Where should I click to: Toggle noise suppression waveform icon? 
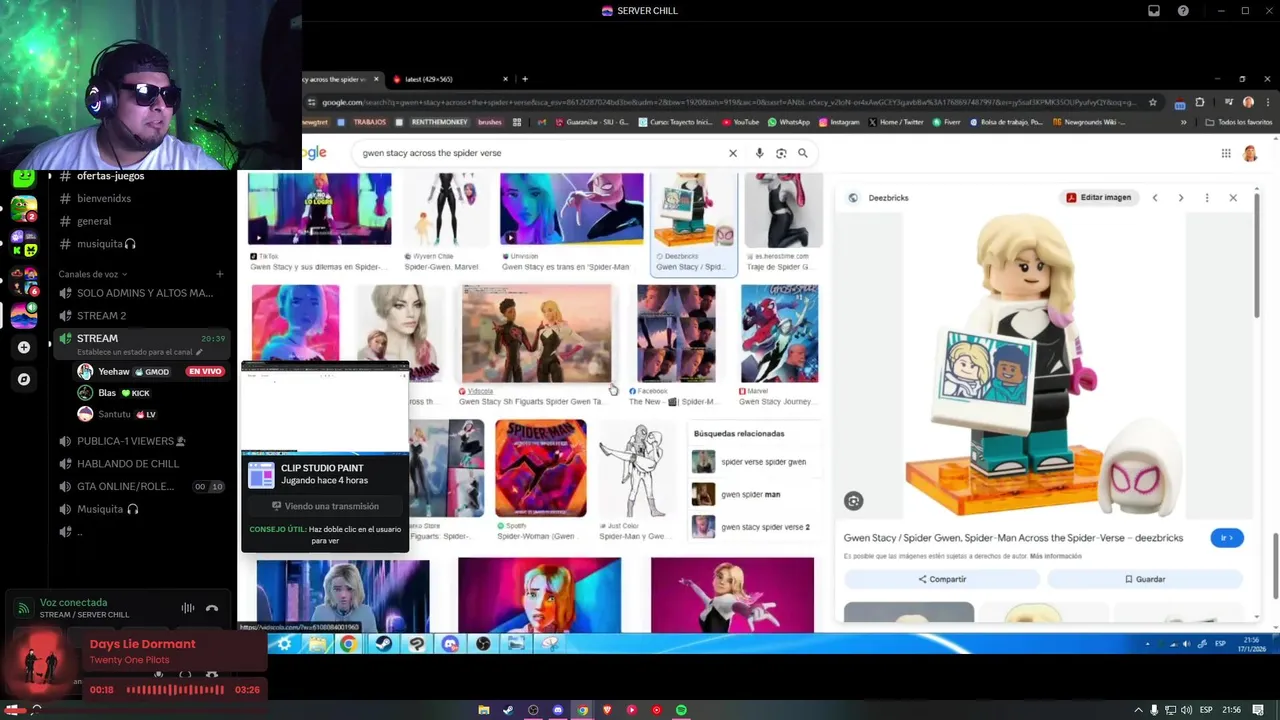coord(187,608)
